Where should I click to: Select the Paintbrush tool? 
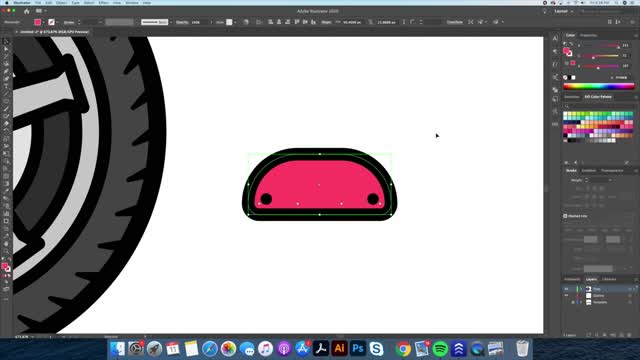(6, 109)
